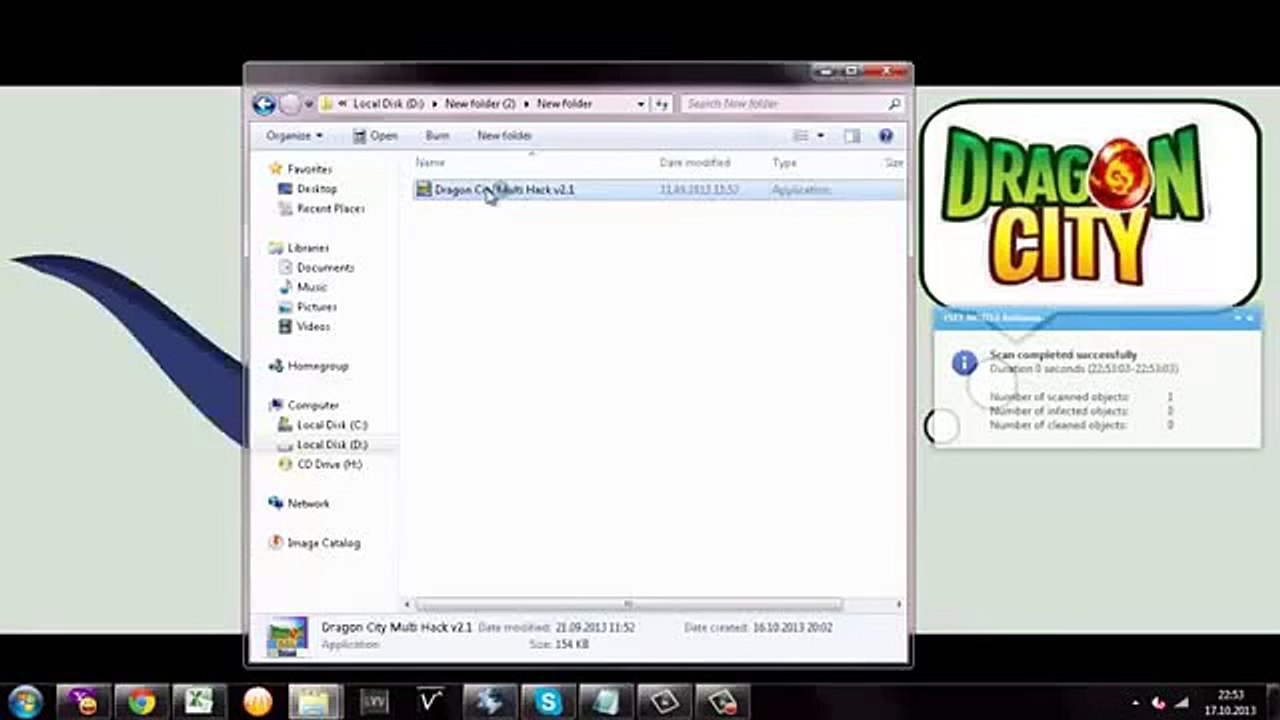
Task: Go back with the Explorer Back arrow
Action: click(x=264, y=104)
